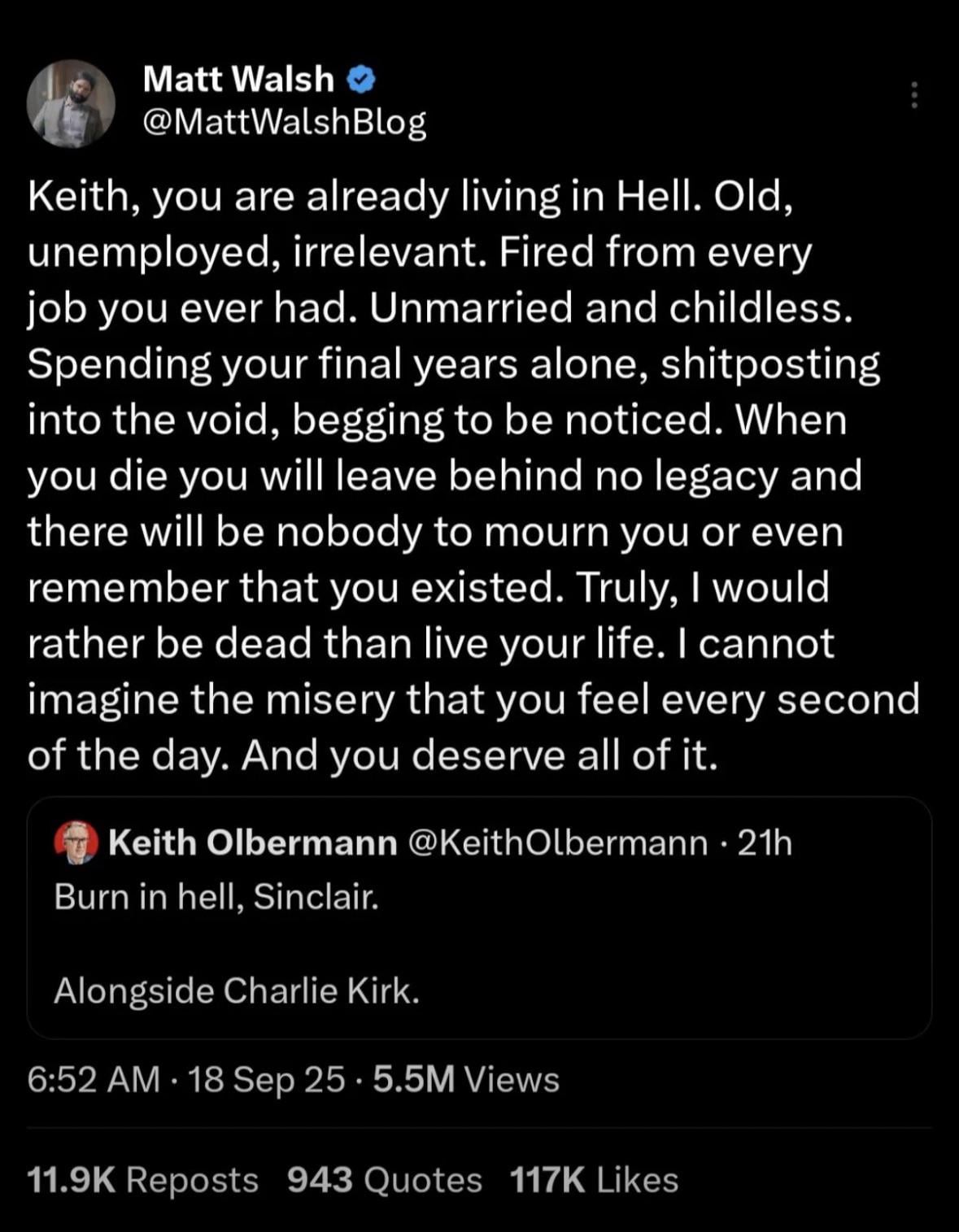Open the 11.9K Reposts list
The width and height of the screenshot is (959, 1232).
(143, 1180)
